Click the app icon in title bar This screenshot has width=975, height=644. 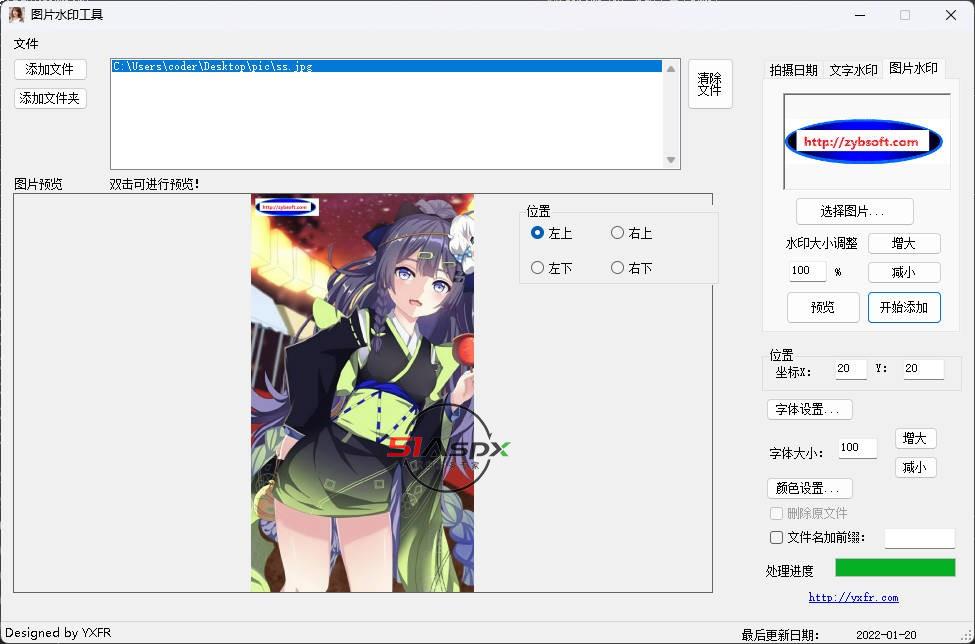point(16,14)
